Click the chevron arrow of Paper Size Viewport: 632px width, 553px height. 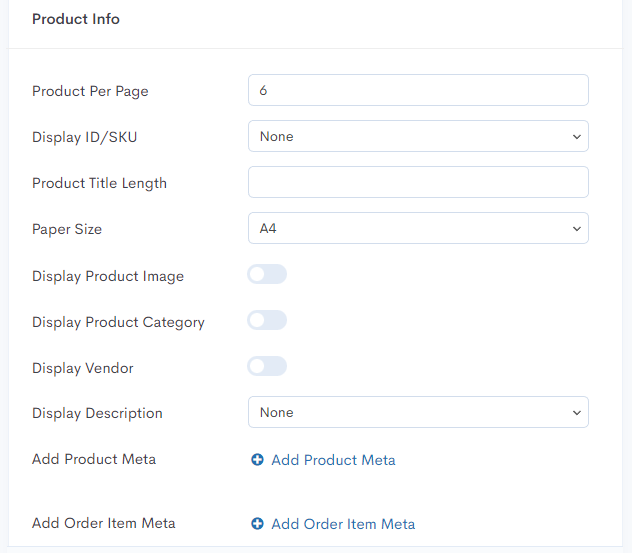pyautogui.click(x=577, y=229)
